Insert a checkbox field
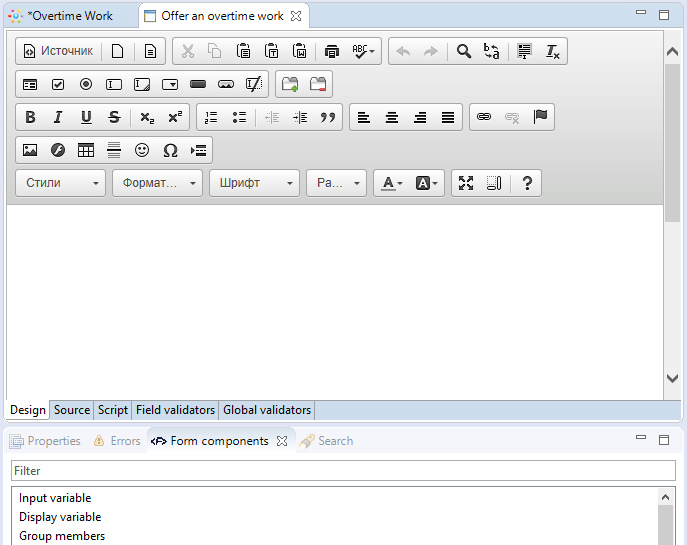The height and width of the screenshot is (545, 687). click(58, 84)
